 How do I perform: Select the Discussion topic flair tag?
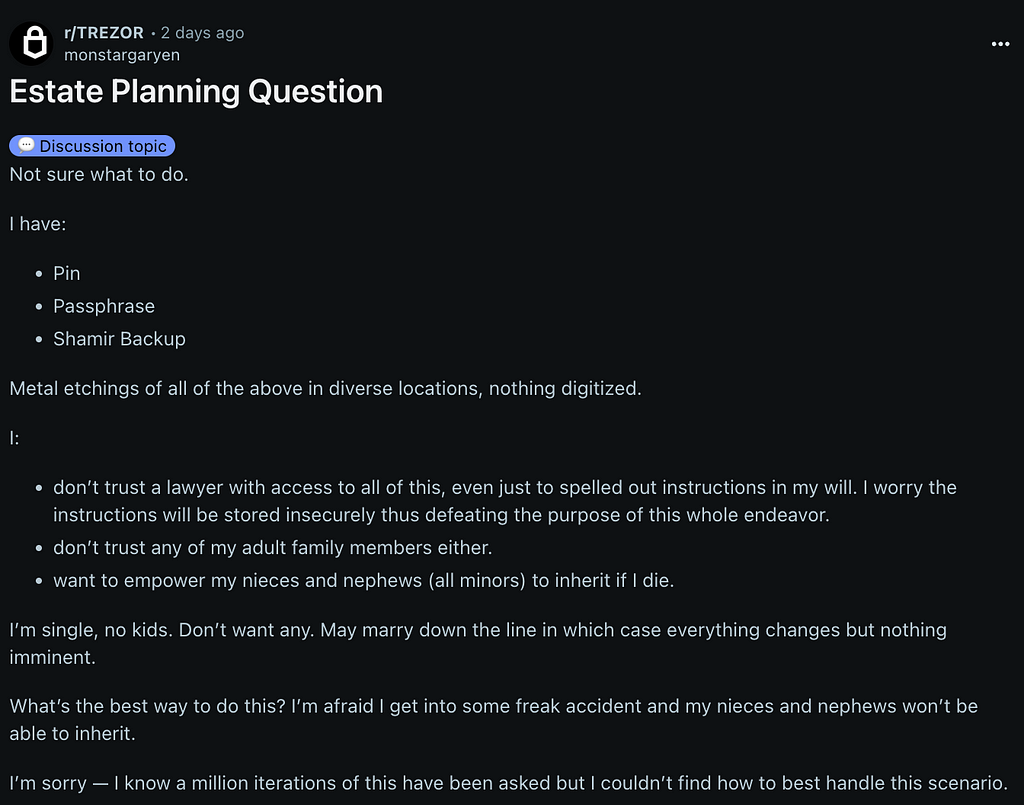coord(92,146)
